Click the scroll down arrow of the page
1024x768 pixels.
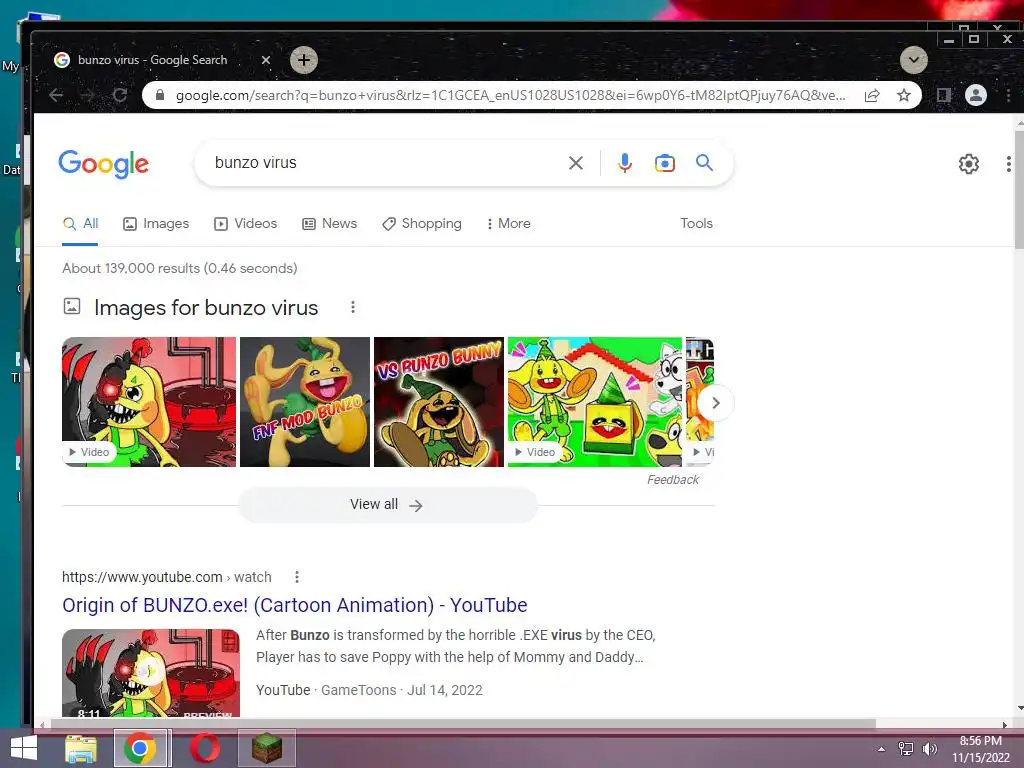[1019, 709]
